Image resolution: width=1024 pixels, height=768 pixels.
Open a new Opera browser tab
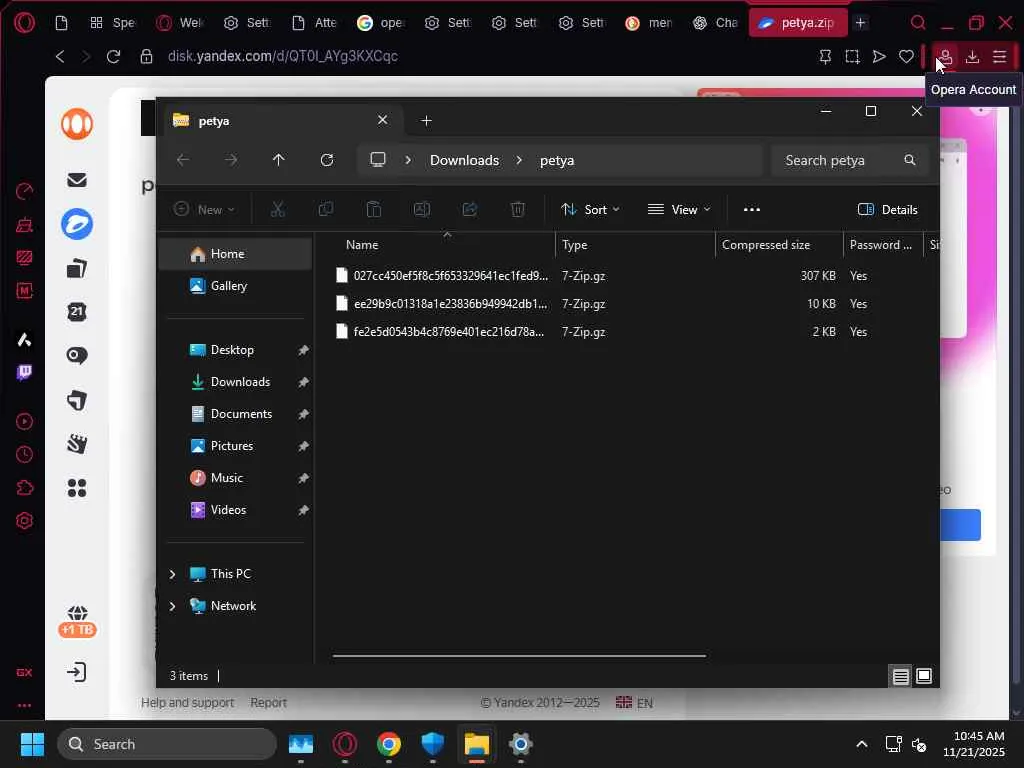click(x=861, y=23)
